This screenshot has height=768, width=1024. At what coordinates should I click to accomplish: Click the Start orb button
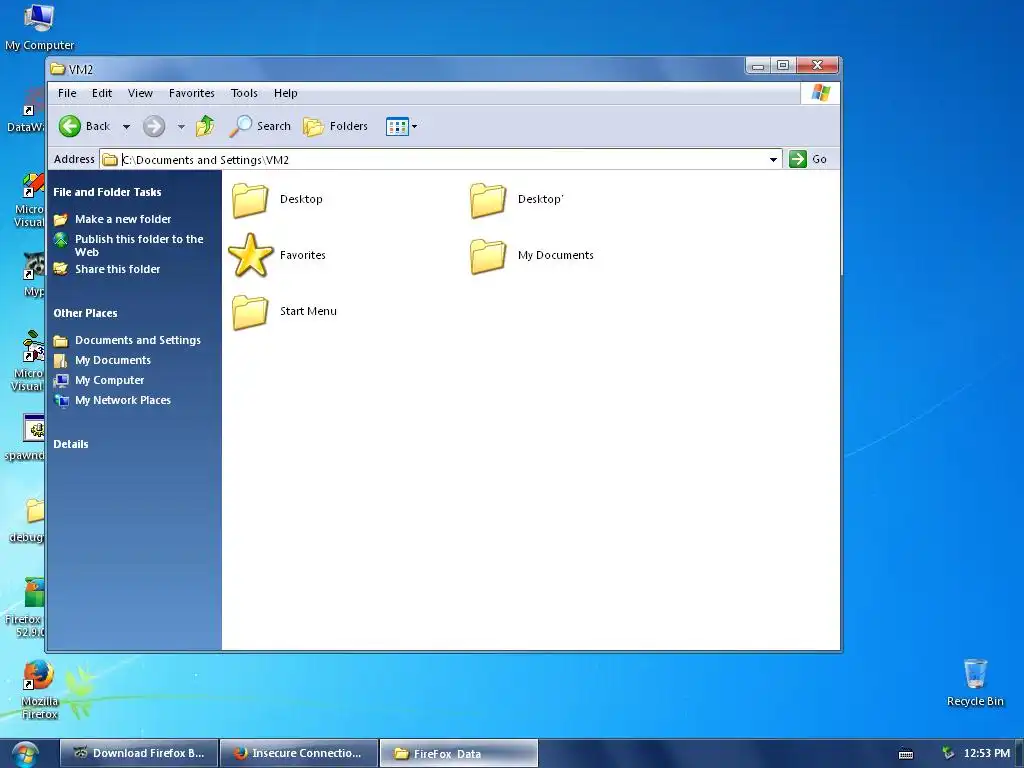[25, 754]
